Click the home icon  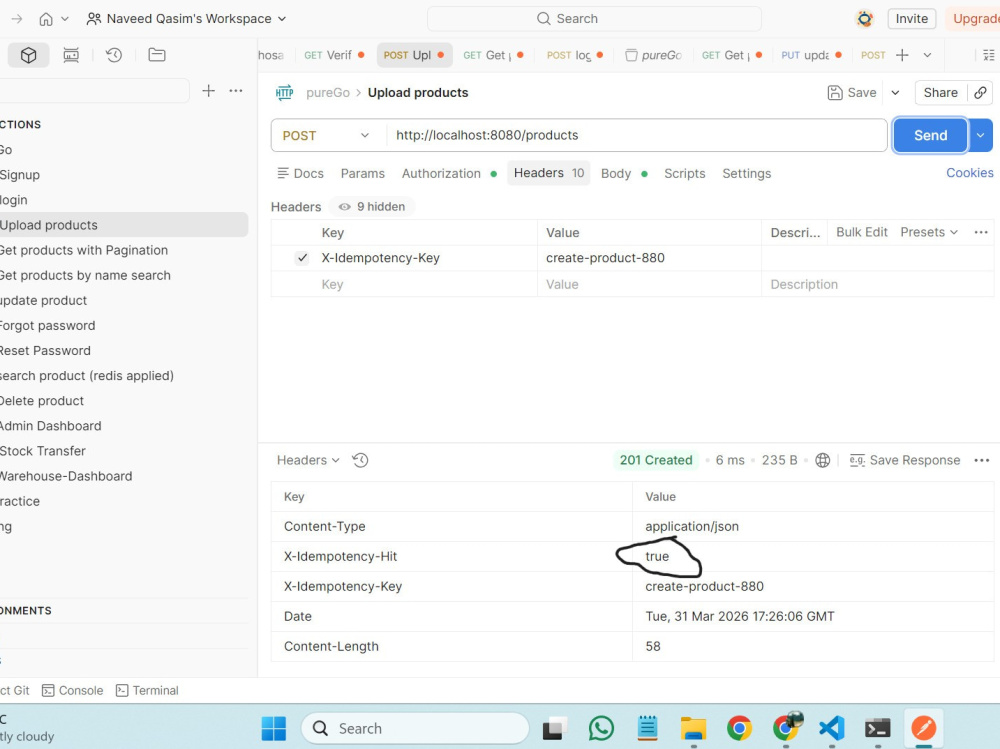coord(46,19)
